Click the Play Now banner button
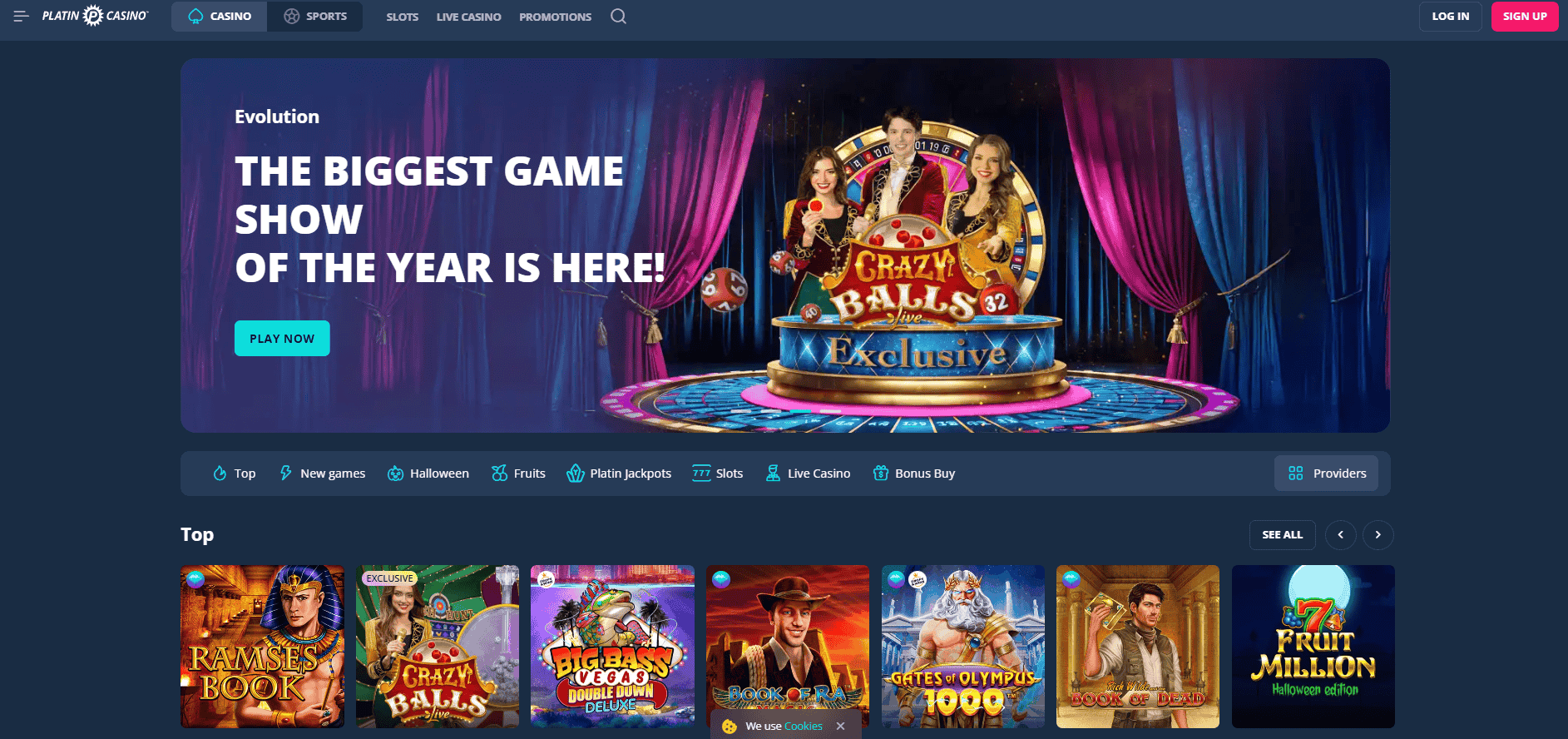The height and width of the screenshot is (739, 1568). pos(282,339)
